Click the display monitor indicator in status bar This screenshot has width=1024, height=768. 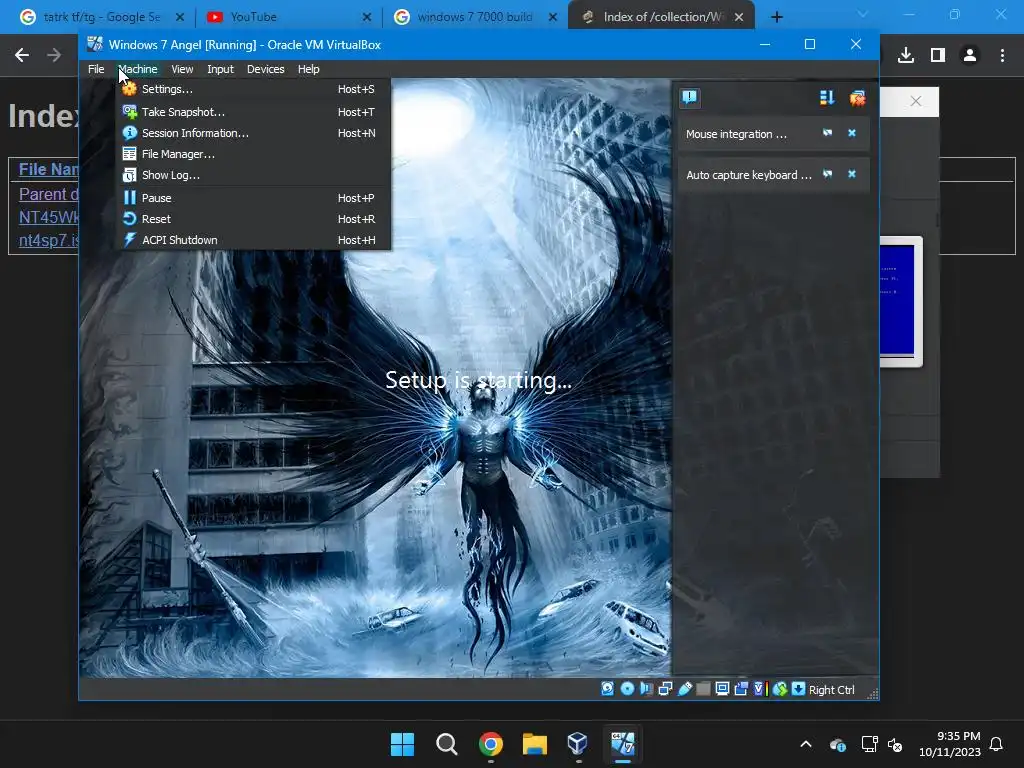click(x=722, y=689)
